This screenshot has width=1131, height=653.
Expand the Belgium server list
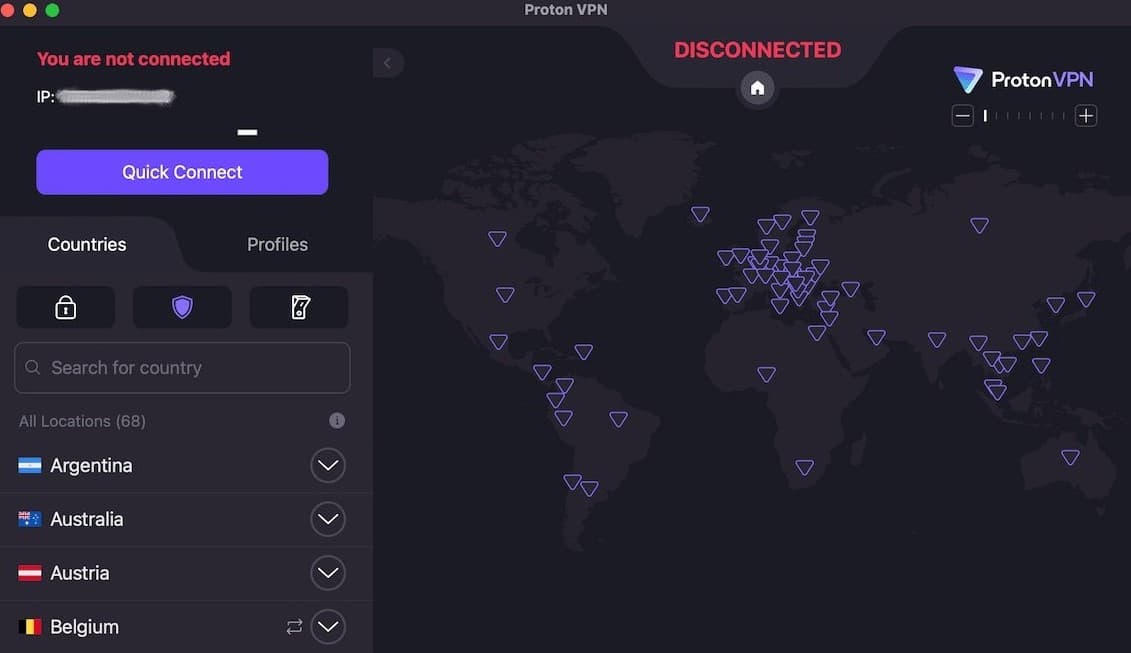point(328,626)
